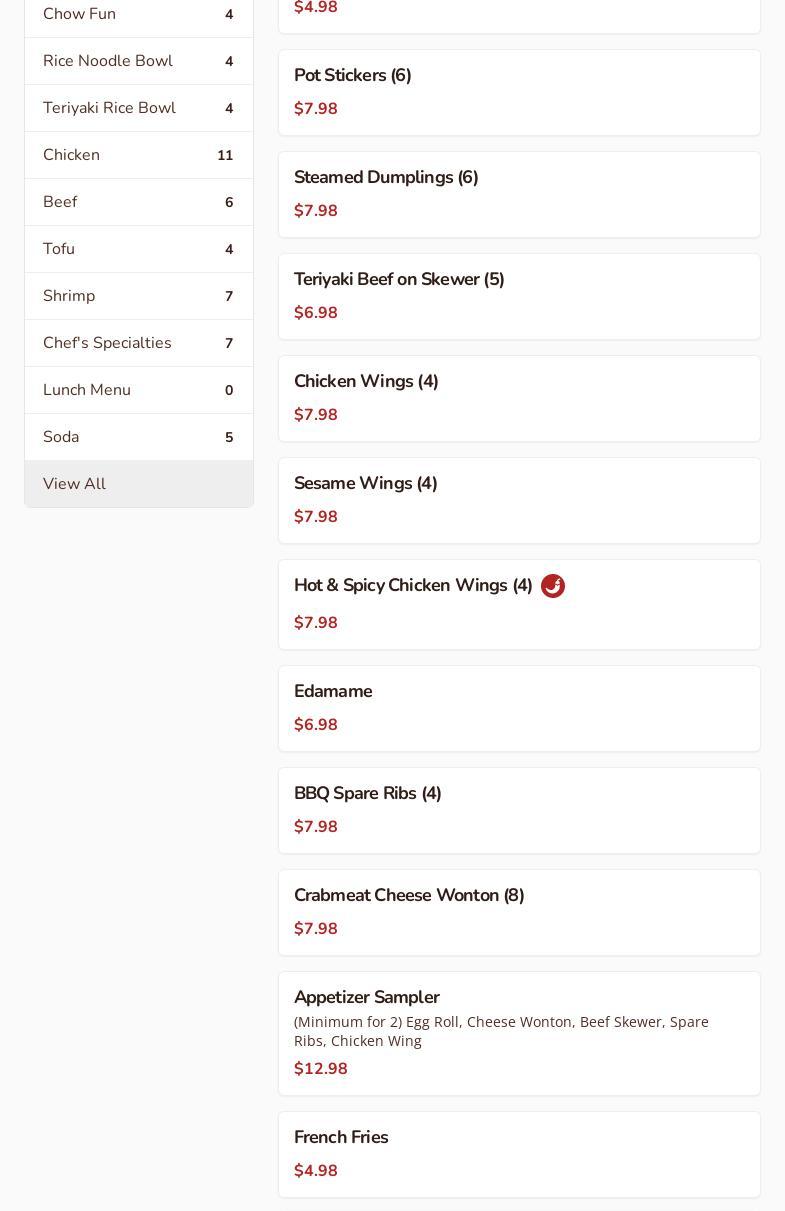Image resolution: width=785 pixels, height=1211 pixels.
Task: Open the Edamame menu item
Action: [519, 708]
